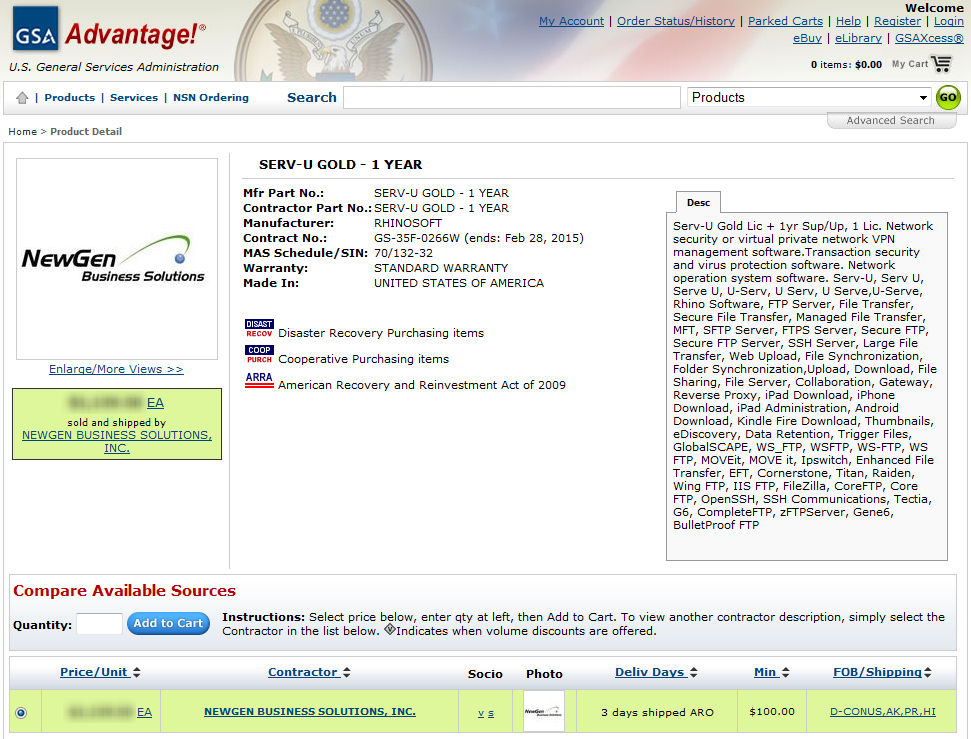This screenshot has height=739, width=971.
Task: Sort by Contractor arrows icon
Action: 347,672
